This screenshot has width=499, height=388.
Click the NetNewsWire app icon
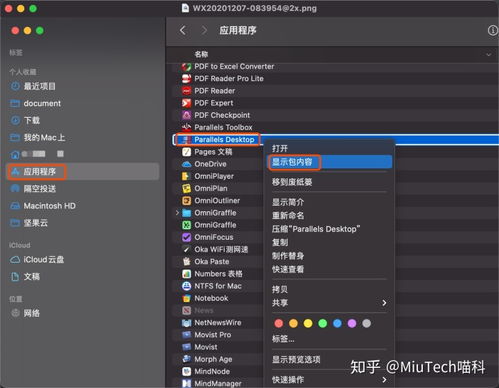pos(186,323)
